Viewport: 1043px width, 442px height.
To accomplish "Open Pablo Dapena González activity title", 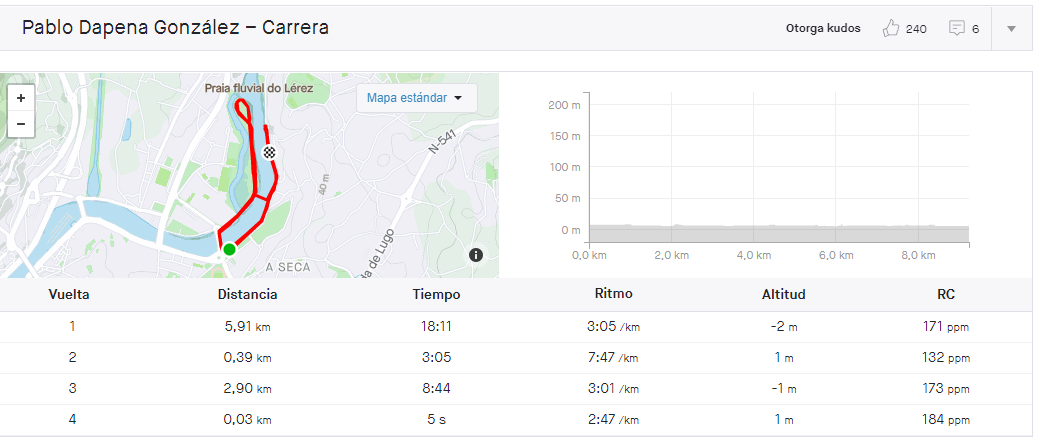I will (176, 28).
